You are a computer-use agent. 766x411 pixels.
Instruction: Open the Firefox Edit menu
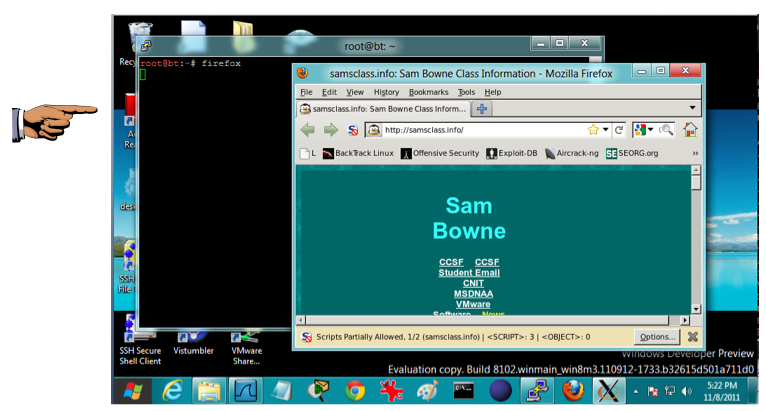(329, 92)
